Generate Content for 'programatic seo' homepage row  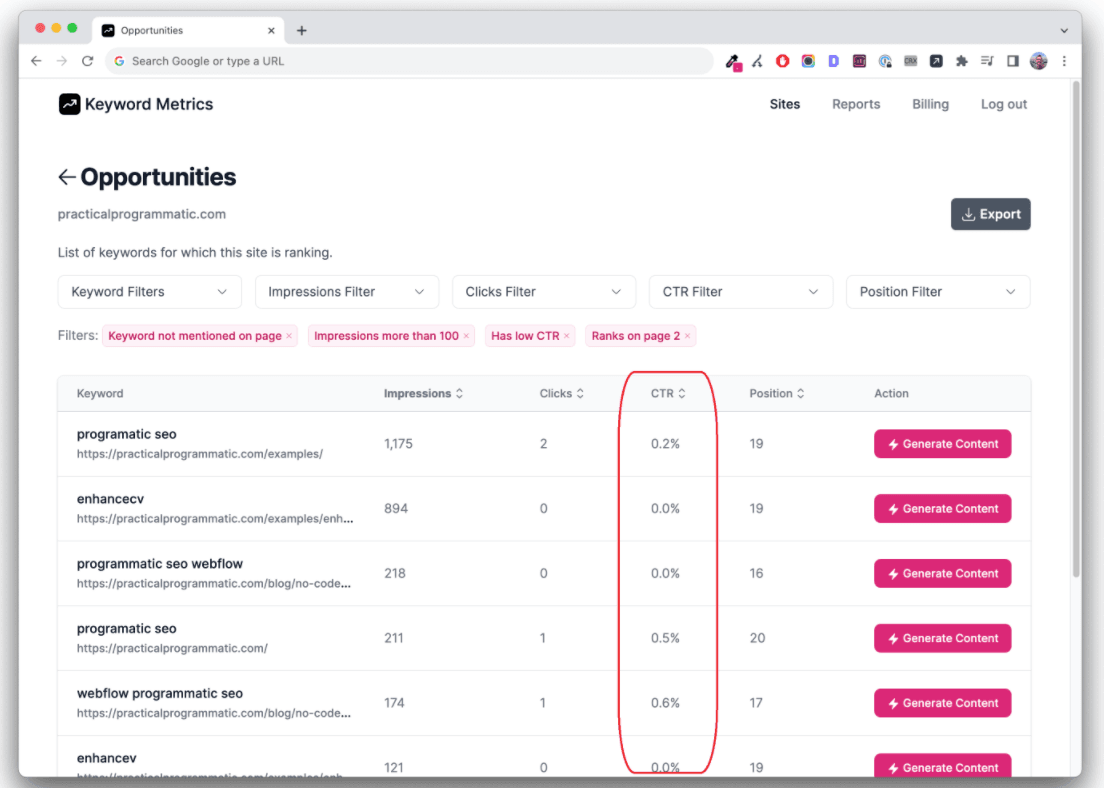(x=942, y=638)
